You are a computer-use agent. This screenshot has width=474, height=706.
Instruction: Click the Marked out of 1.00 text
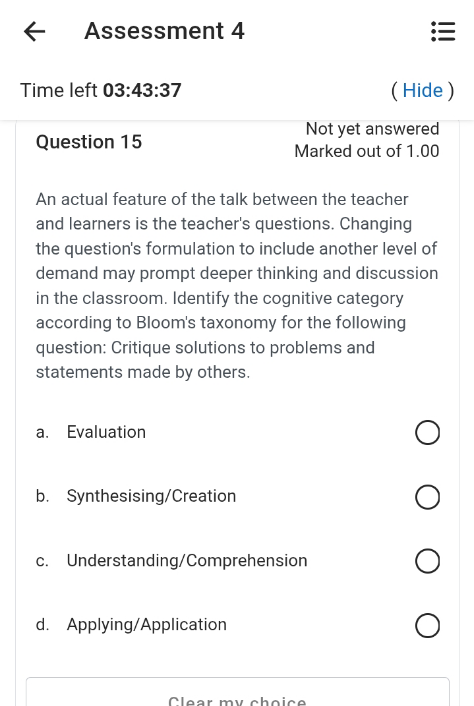[x=367, y=151]
